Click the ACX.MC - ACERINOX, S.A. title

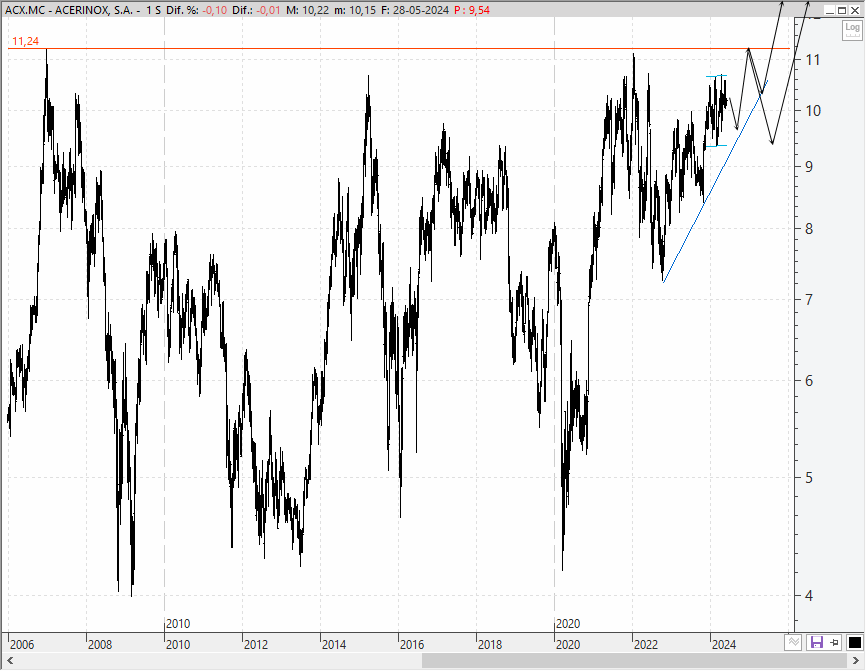[68, 10]
